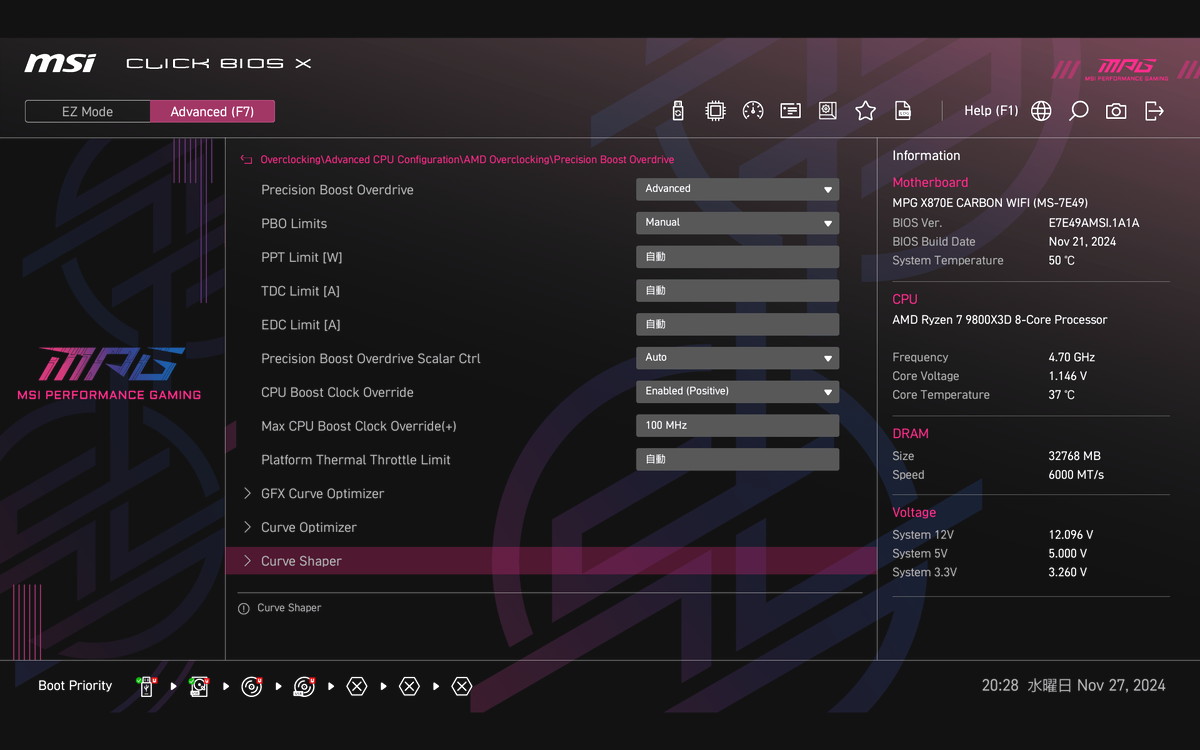
Task: Open Help (F1)
Action: pos(991,111)
